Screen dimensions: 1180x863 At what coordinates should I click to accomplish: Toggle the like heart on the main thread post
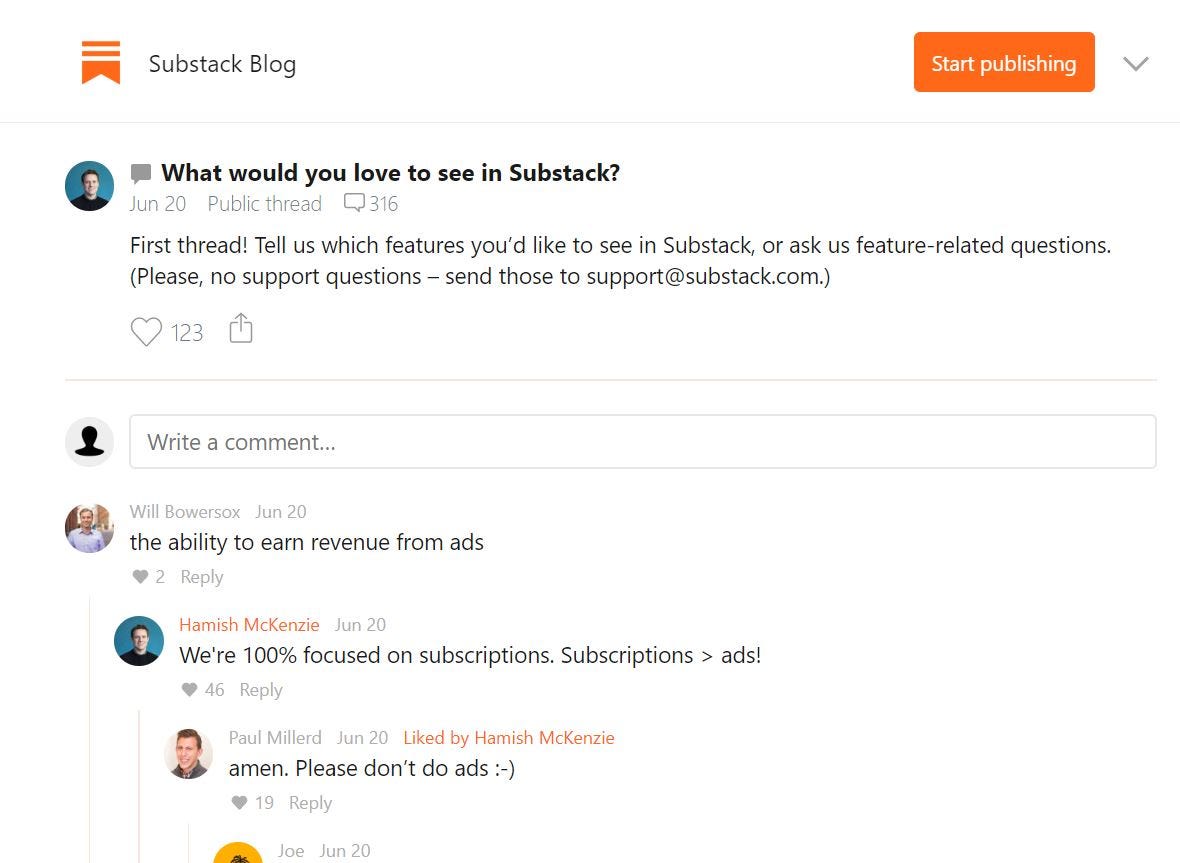(x=146, y=330)
